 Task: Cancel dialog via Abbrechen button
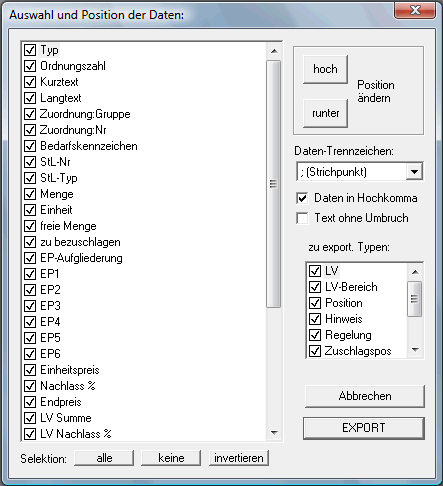pos(365,396)
